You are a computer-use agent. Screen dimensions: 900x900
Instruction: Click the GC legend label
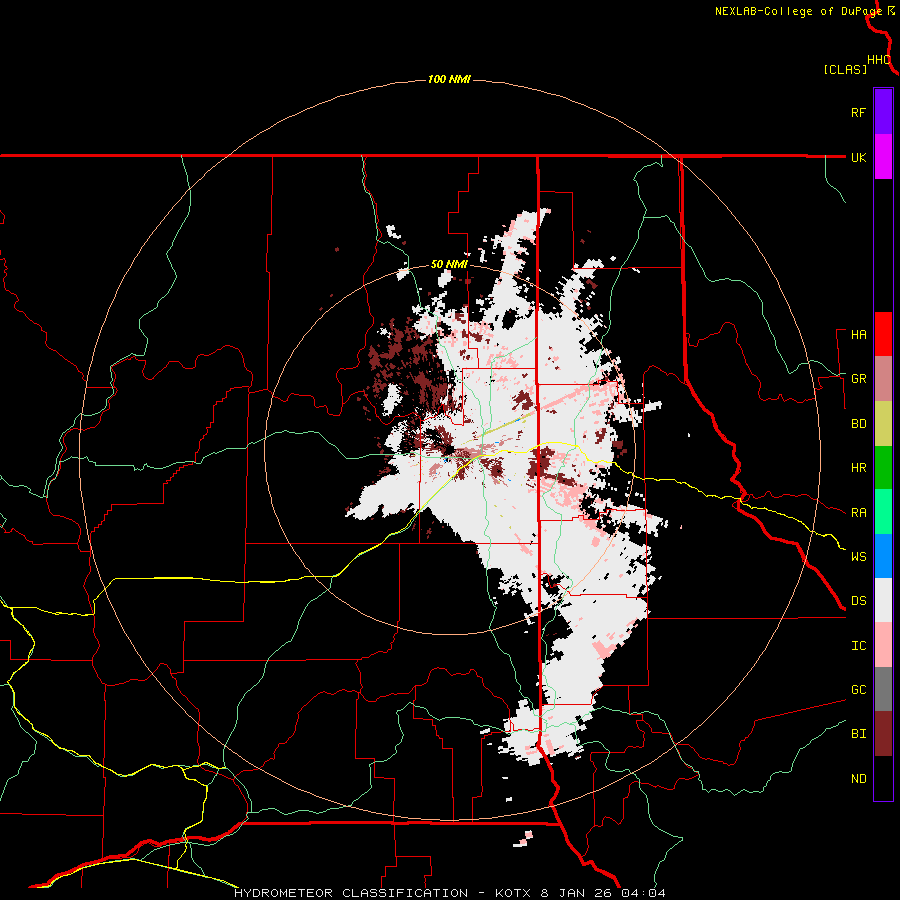(x=858, y=690)
